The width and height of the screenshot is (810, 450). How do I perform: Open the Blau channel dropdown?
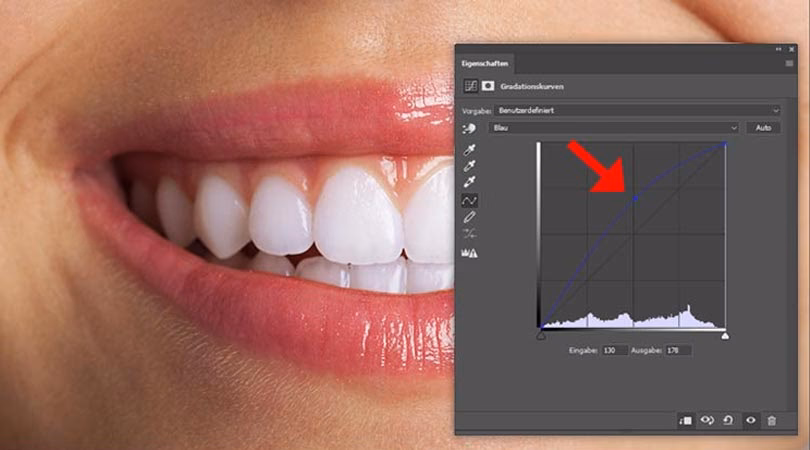(x=614, y=128)
